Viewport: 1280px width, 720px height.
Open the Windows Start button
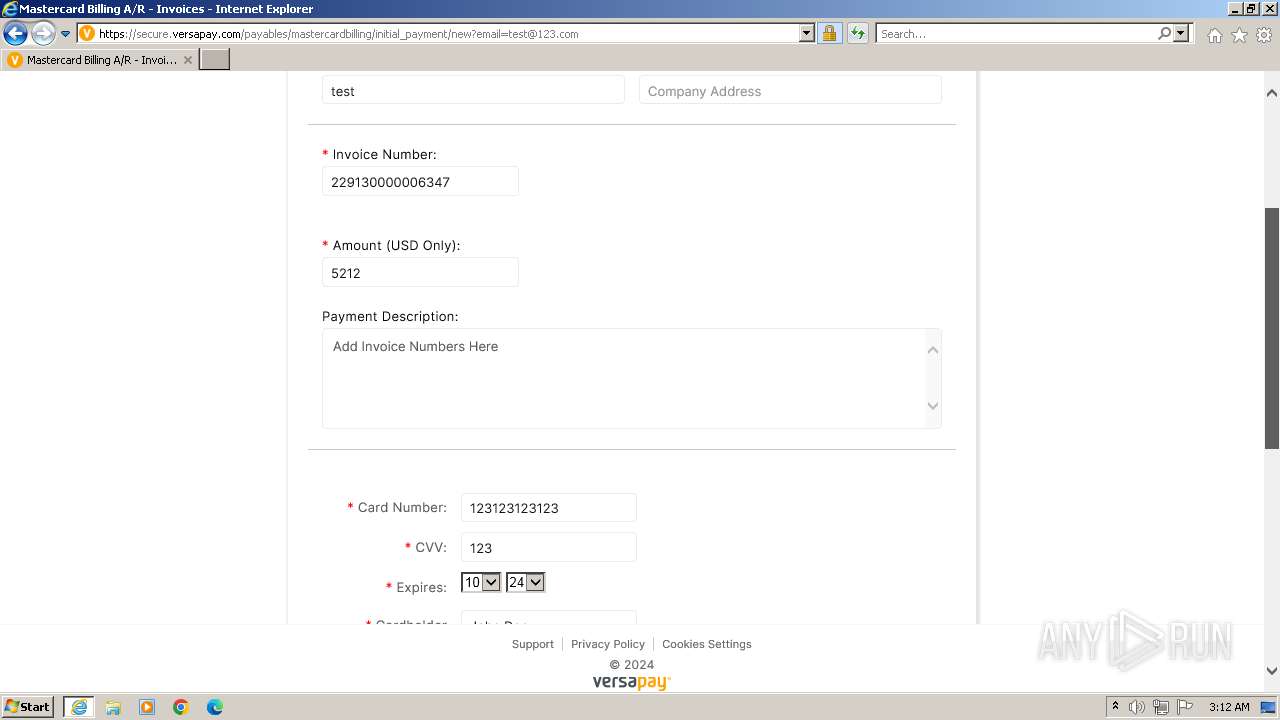(x=28, y=706)
